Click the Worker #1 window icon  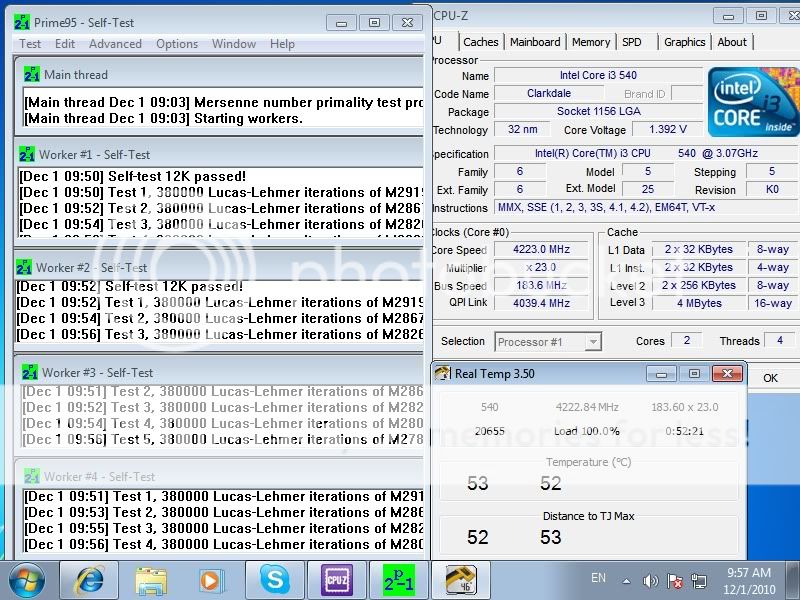[x=27, y=155]
